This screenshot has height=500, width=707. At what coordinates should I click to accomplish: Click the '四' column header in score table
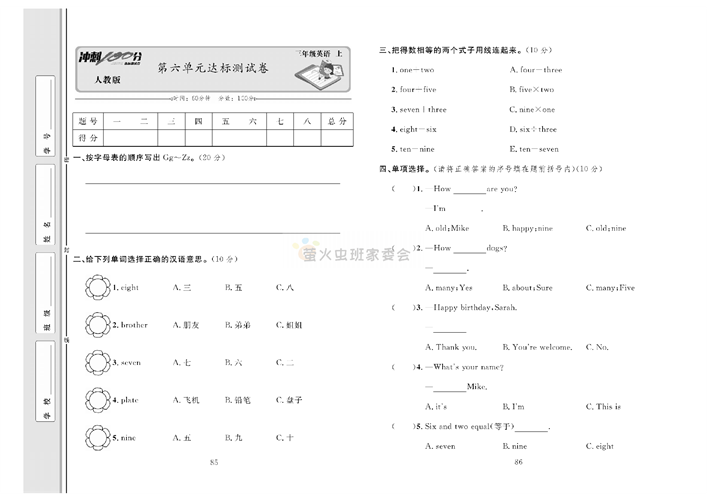click(198, 121)
